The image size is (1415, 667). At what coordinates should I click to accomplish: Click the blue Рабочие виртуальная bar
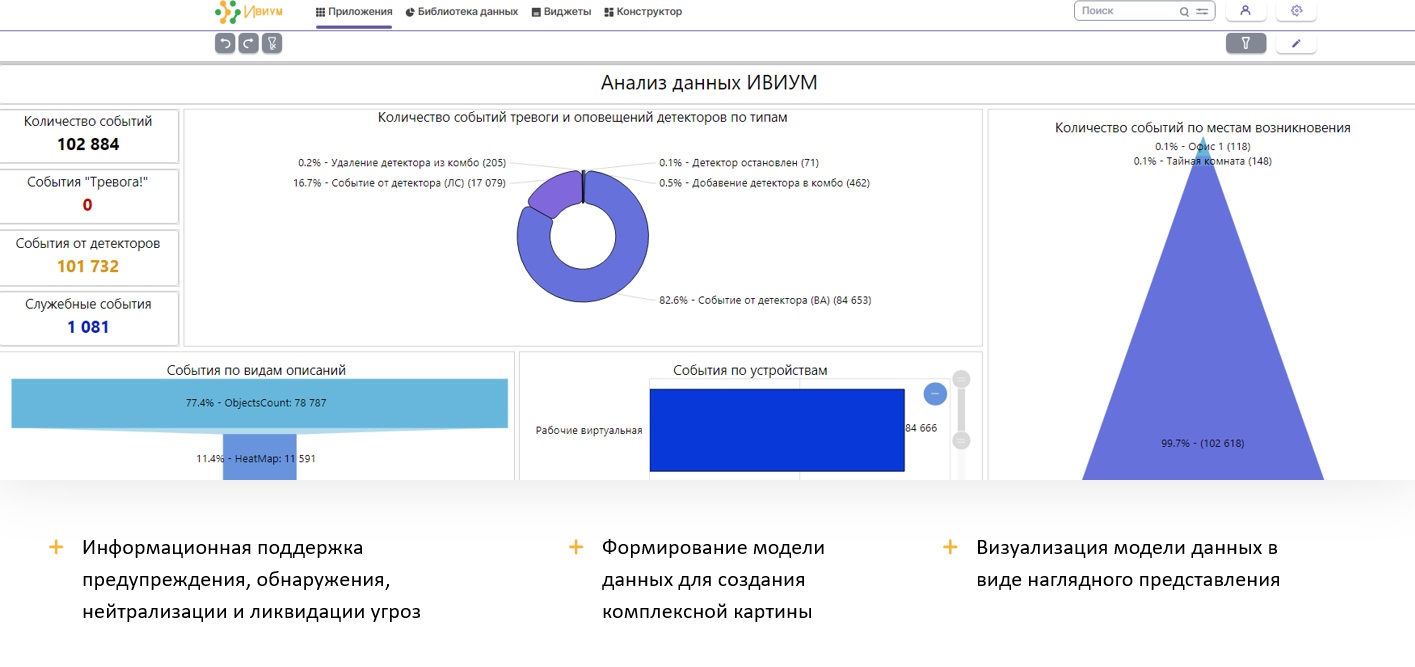[777, 429]
